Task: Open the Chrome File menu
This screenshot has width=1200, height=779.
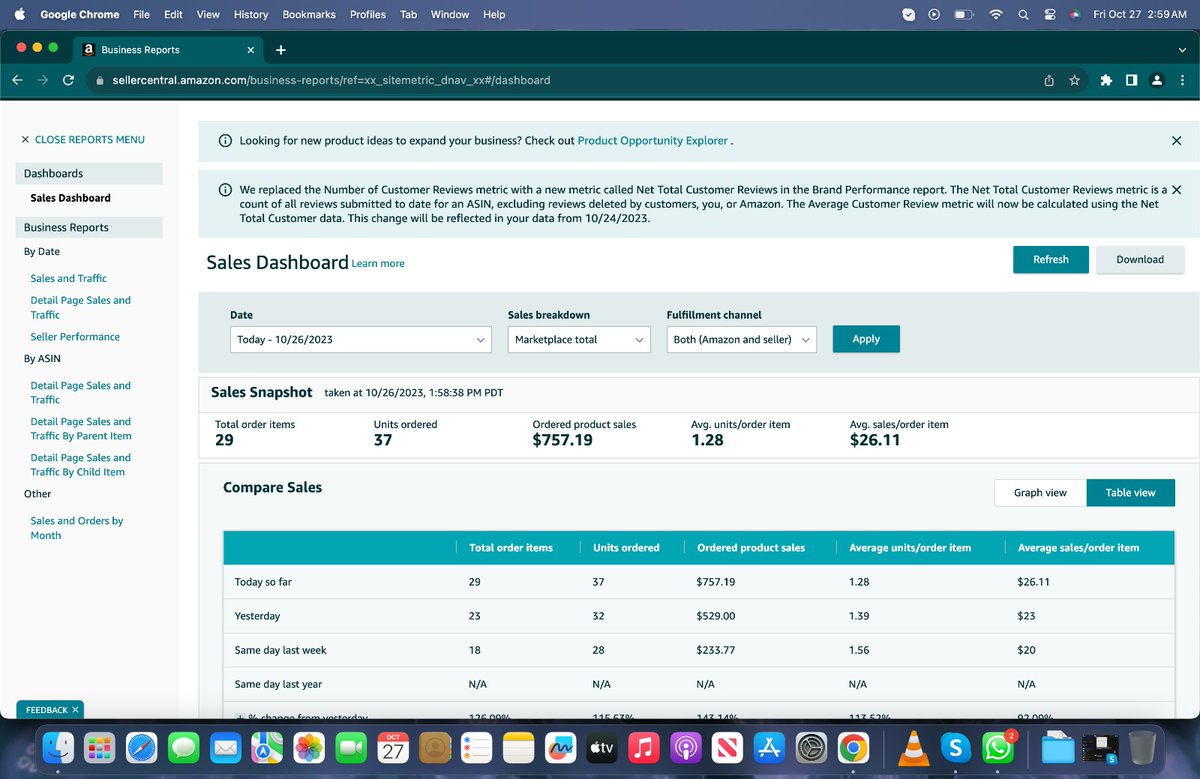Action: pos(141,15)
